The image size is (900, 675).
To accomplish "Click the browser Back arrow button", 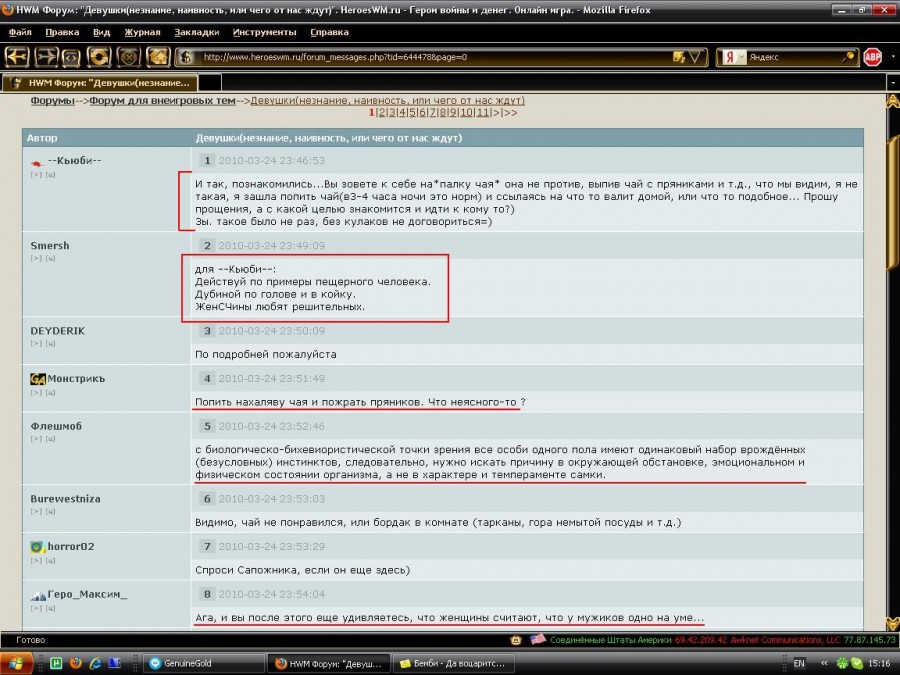I will pyautogui.click(x=19, y=56).
